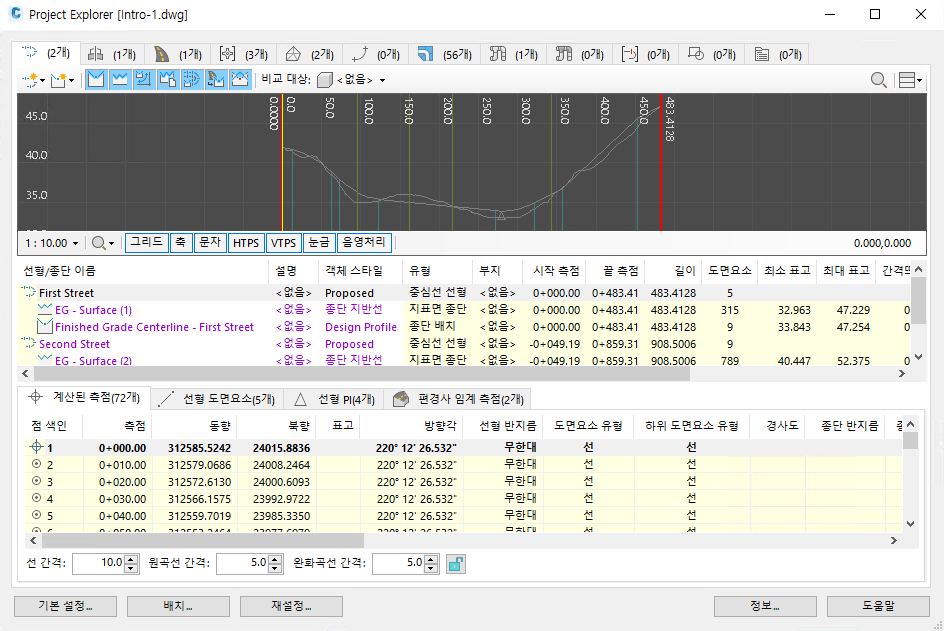Open the point groups tab (3개)
Image resolution: width=944 pixels, height=631 pixels.
pos(244,54)
